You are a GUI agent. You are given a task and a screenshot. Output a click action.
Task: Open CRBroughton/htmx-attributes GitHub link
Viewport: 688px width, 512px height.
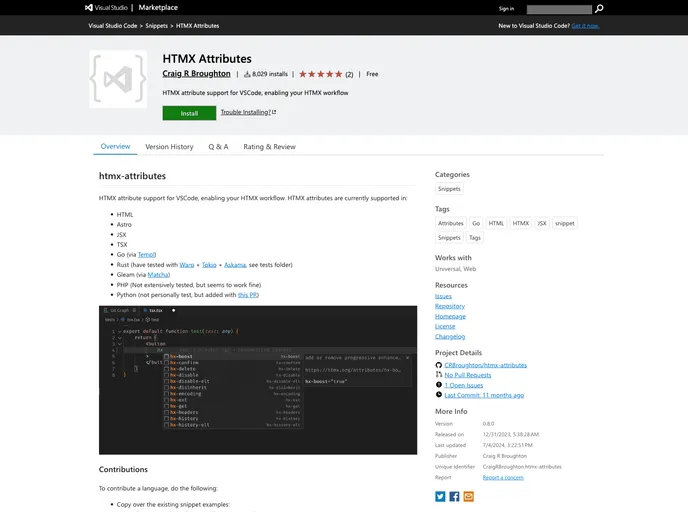click(486, 365)
